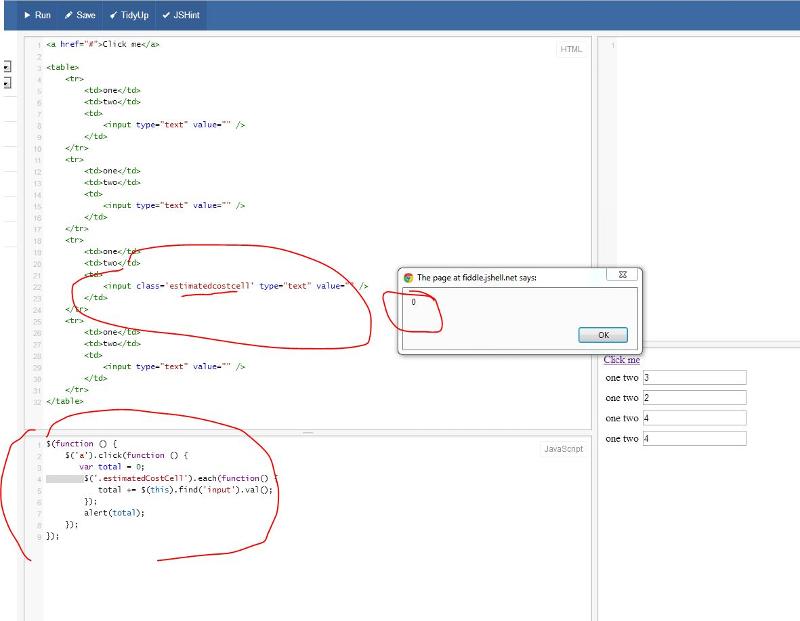Select the JavaScript panel label
The height and width of the screenshot is (621, 800).
tap(562, 448)
